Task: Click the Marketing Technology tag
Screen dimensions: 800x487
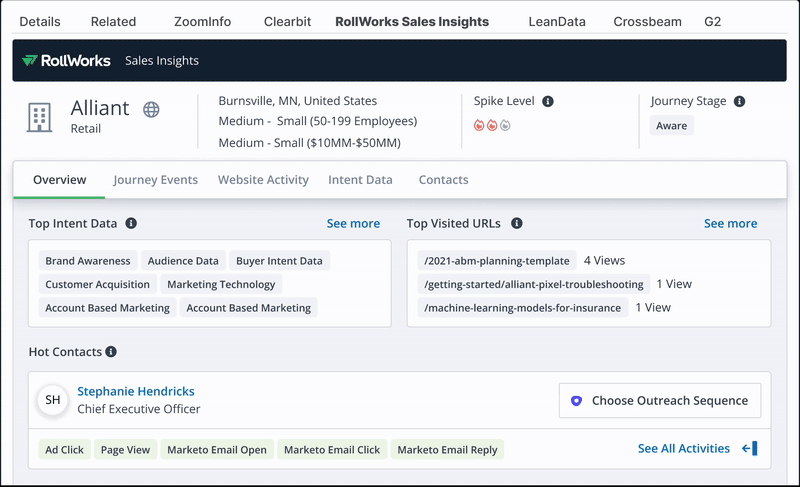Action: [x=221, y=284]
